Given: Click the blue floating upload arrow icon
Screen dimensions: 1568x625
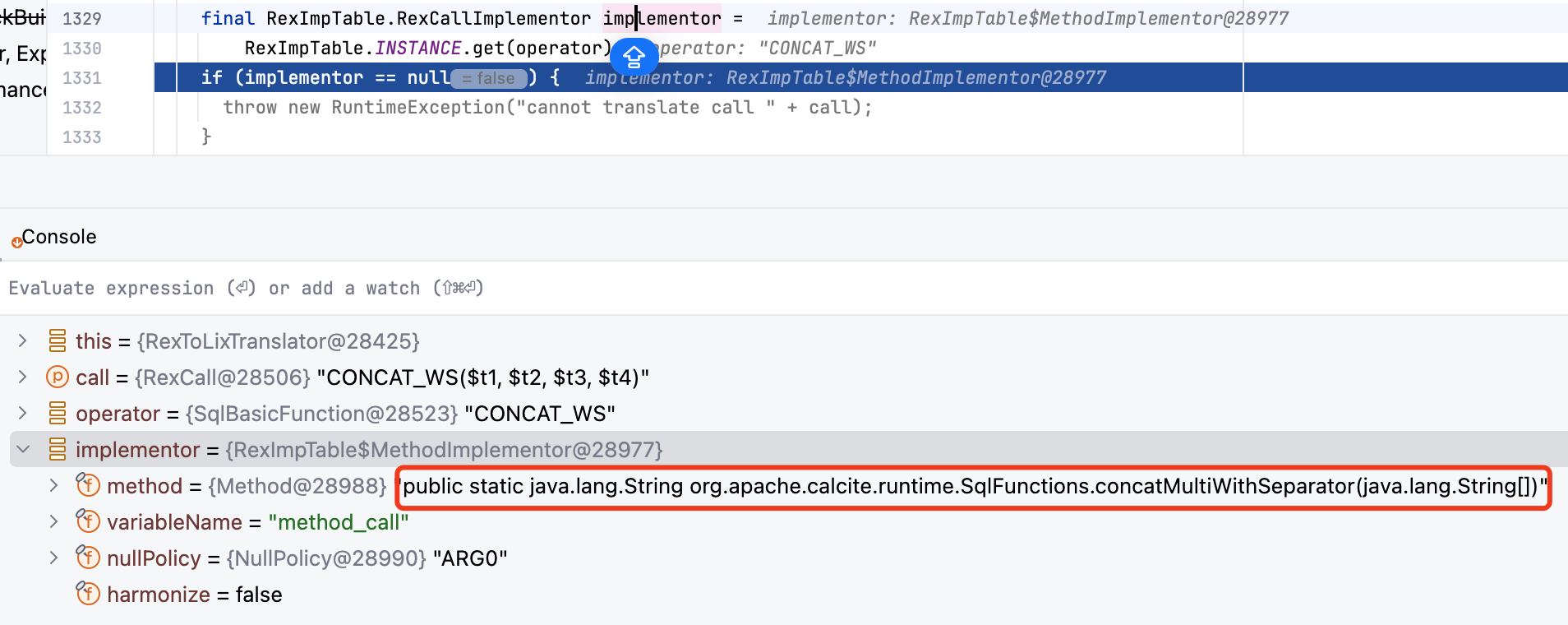Looking at the screenshot, I should coord(634,57).
